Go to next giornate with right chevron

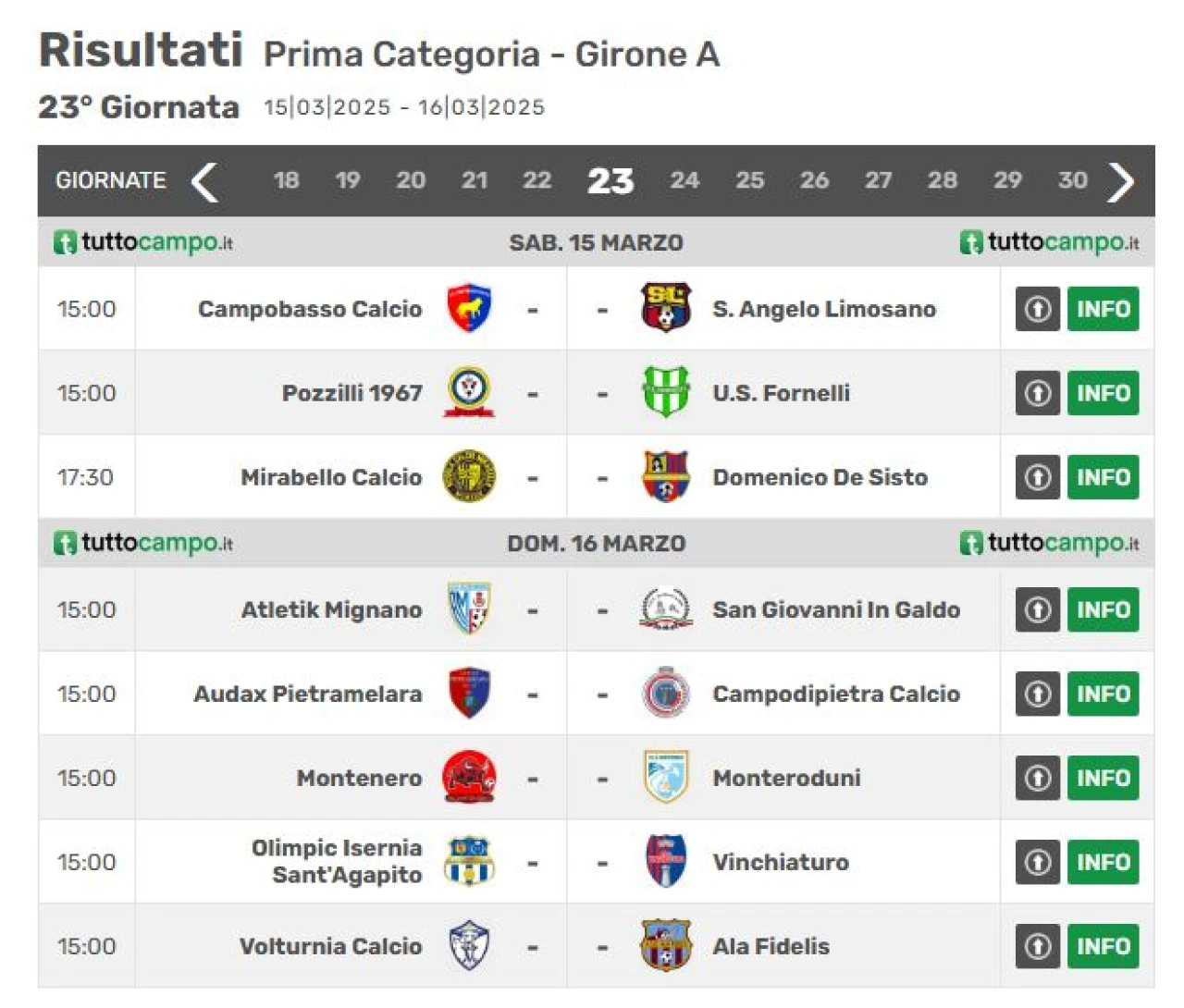[1121, 181]
